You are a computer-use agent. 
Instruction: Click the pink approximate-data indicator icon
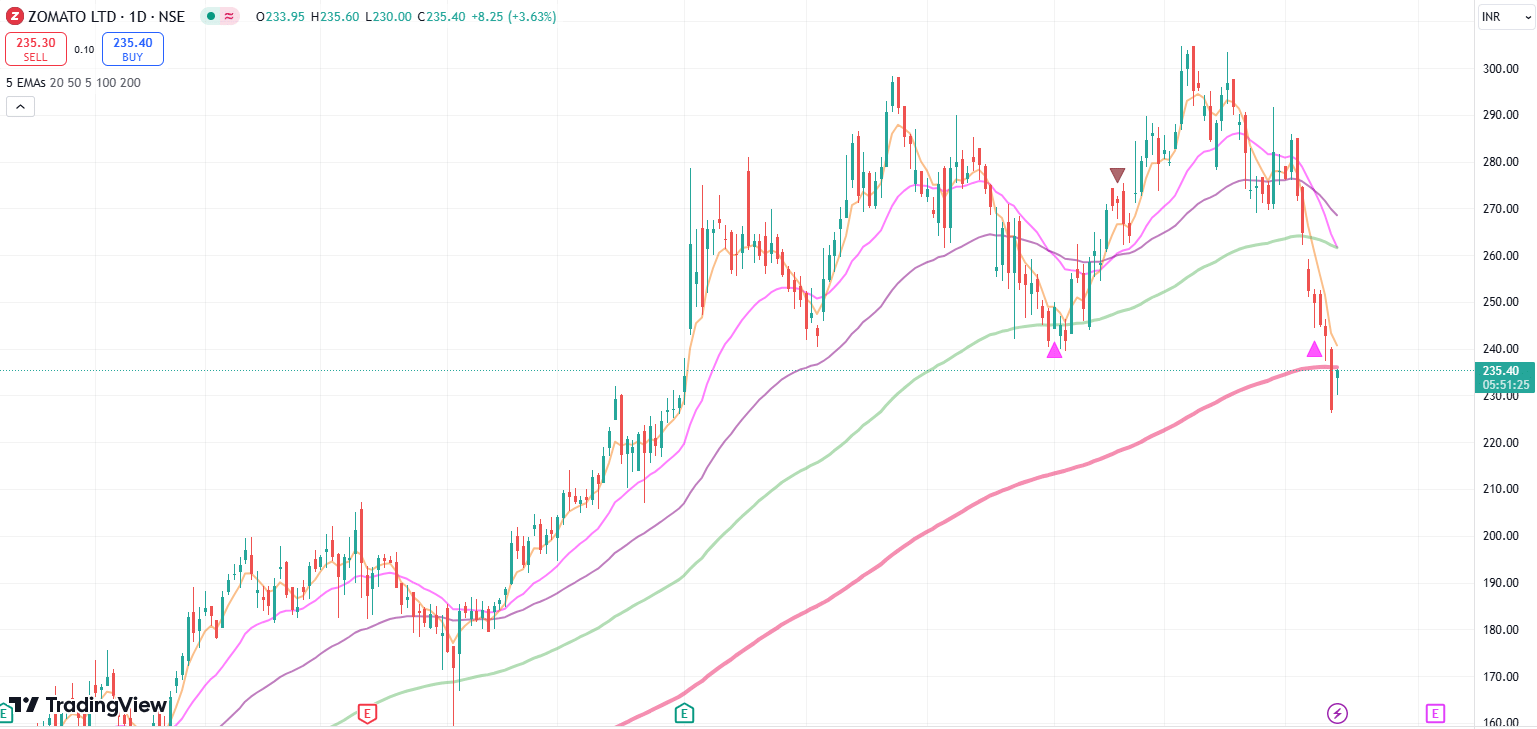[229, 16]
